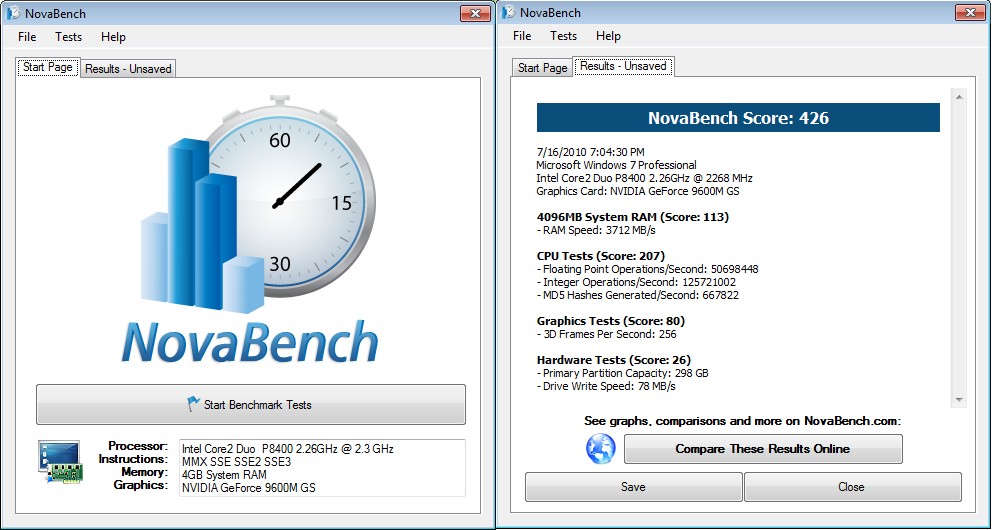The height and width of the screenshot is (530, 1000).
Task: Click the results scrollbar down arrow
Action: 959,400
